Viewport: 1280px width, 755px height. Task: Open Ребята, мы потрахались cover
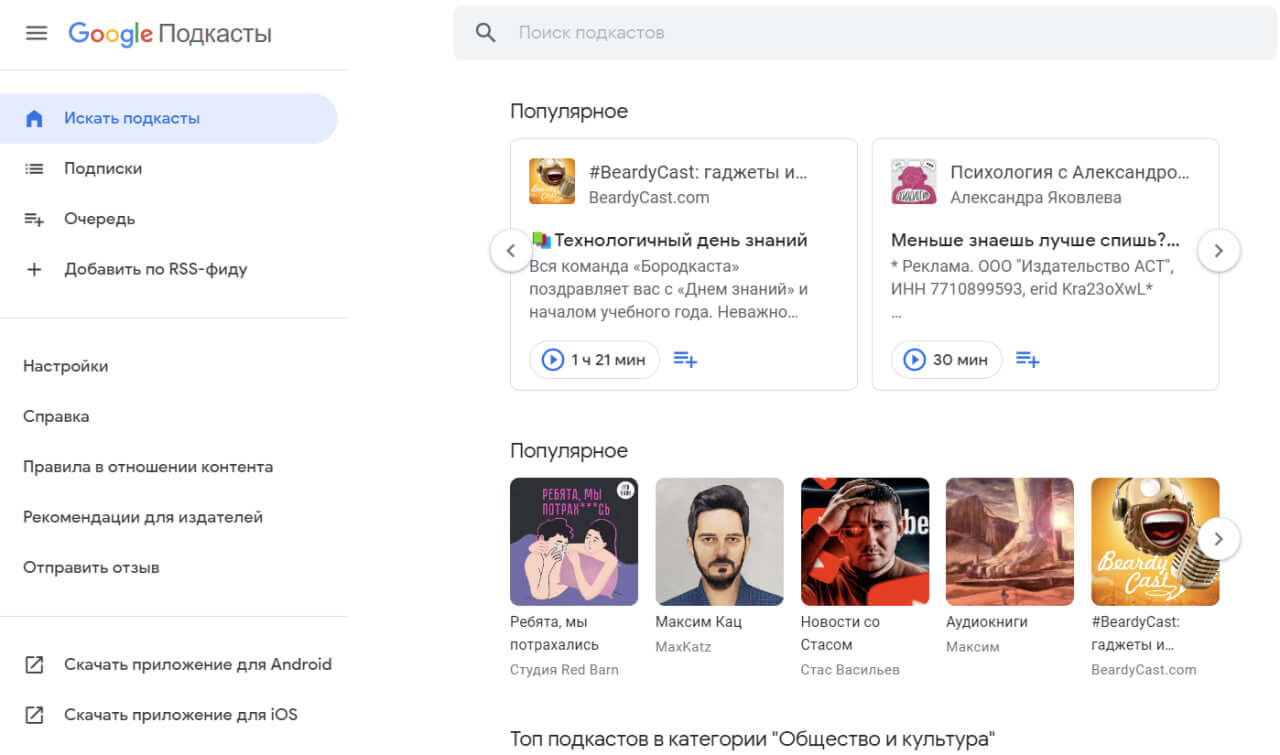tap(574, 541)
